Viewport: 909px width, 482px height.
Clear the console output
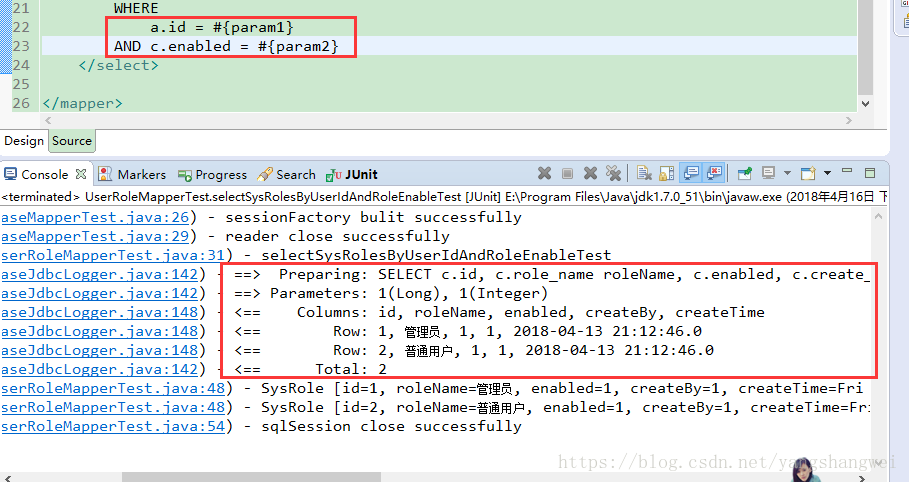tap(645, 174)
